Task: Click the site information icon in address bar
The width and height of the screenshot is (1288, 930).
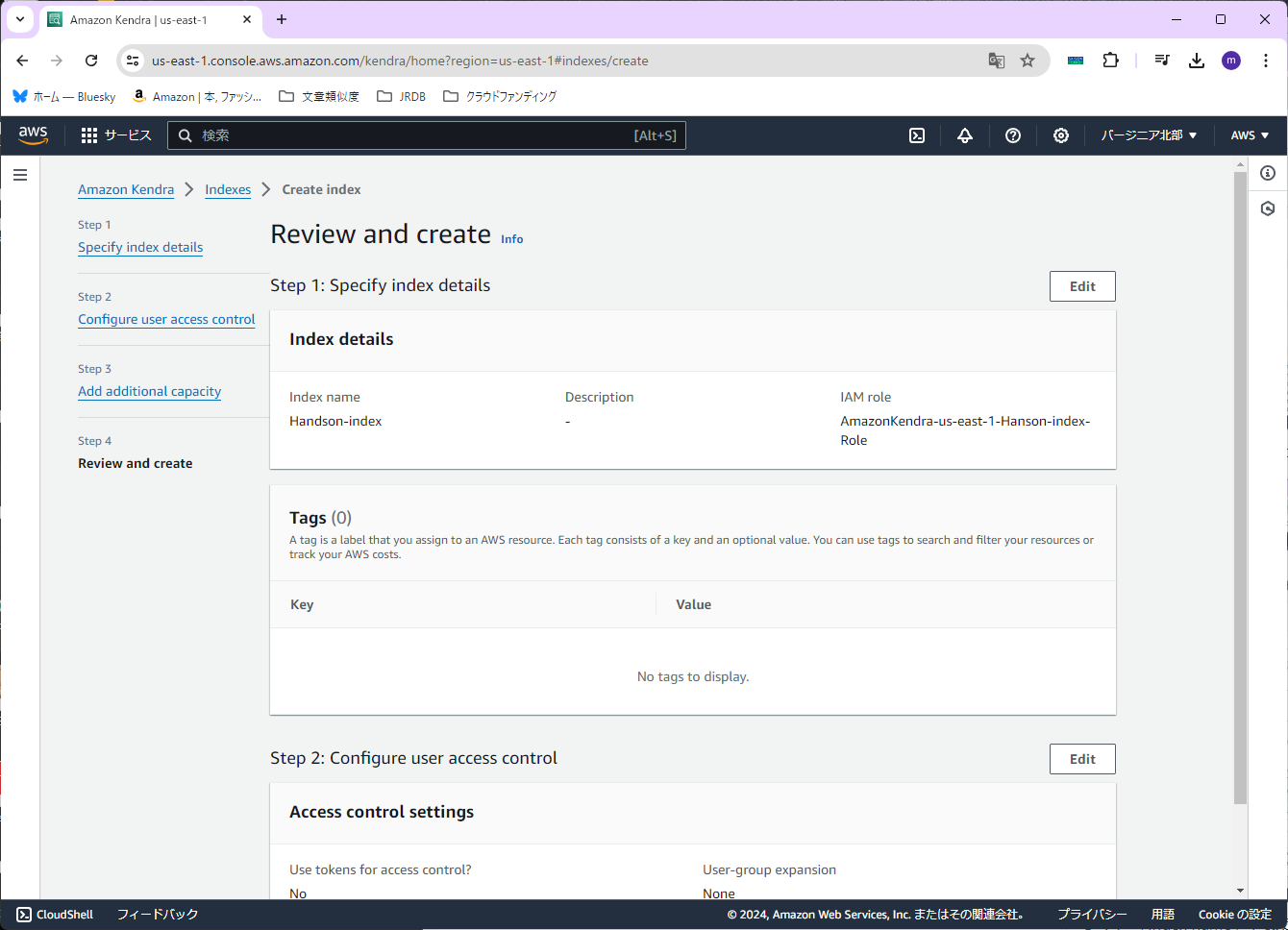Action: point(134,61)
